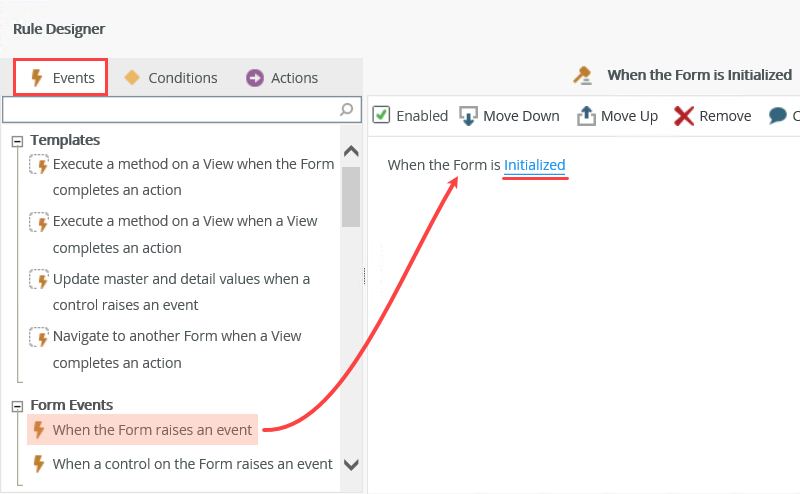This screenshot has height=494, width=800.
Task: Click the lightning icon beside Form raises event
Action: (x=39, y=431)
